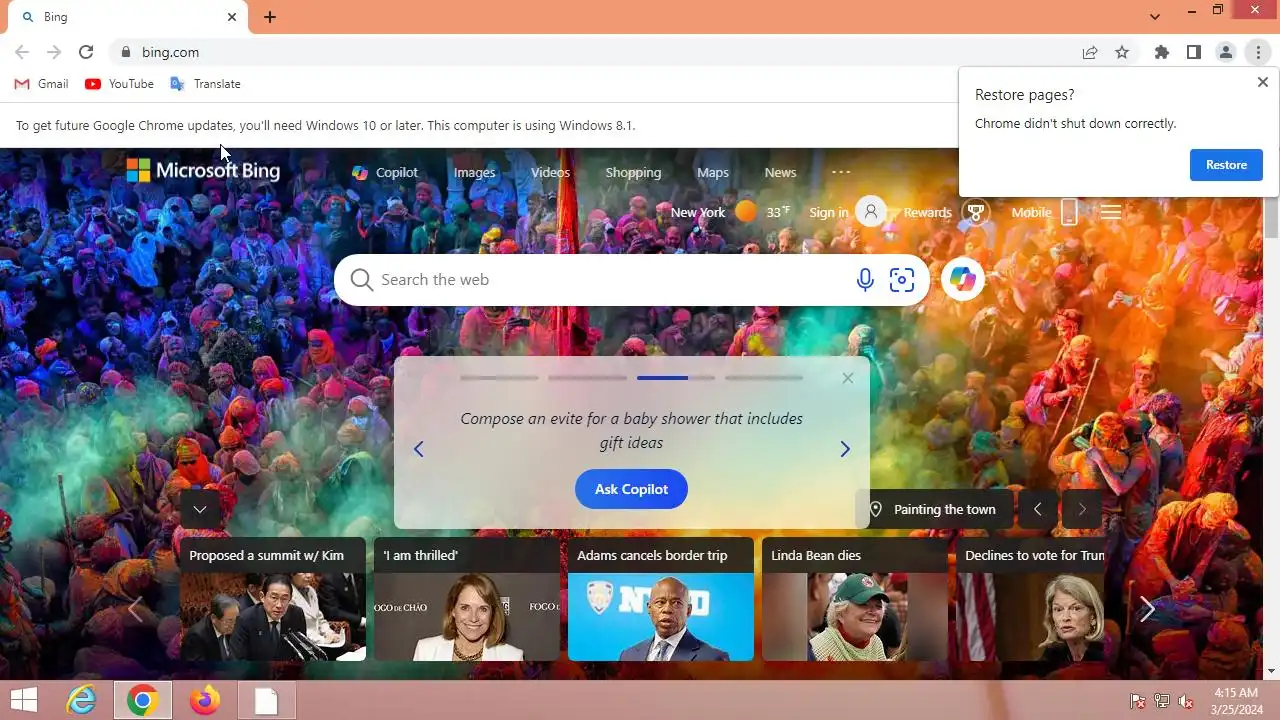Go to Bing Images
This screenshot has width=1280, height=720.
pos(474,172)
